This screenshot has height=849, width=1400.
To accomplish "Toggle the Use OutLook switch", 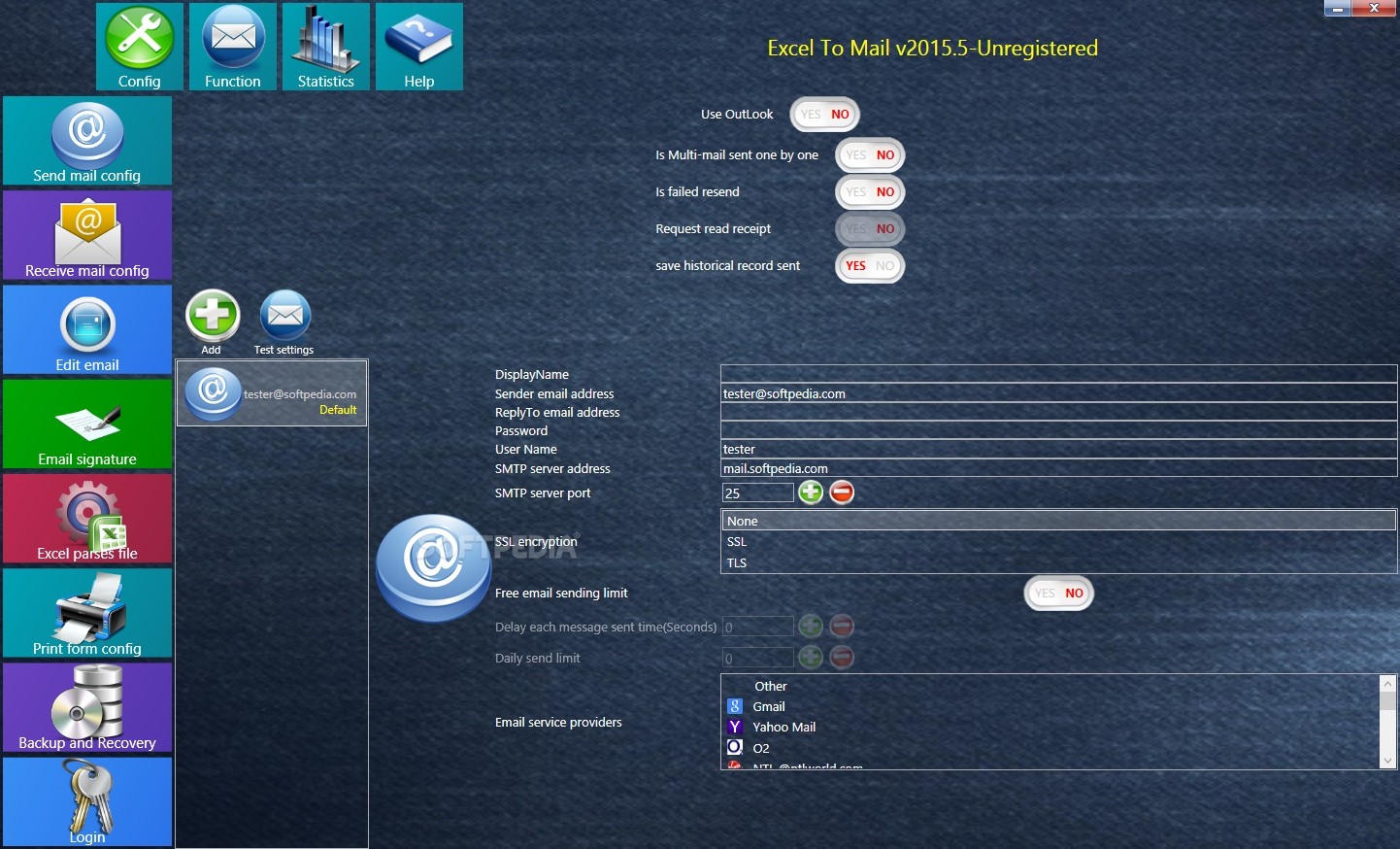I will pyautogui.click(x=825, y=115).
